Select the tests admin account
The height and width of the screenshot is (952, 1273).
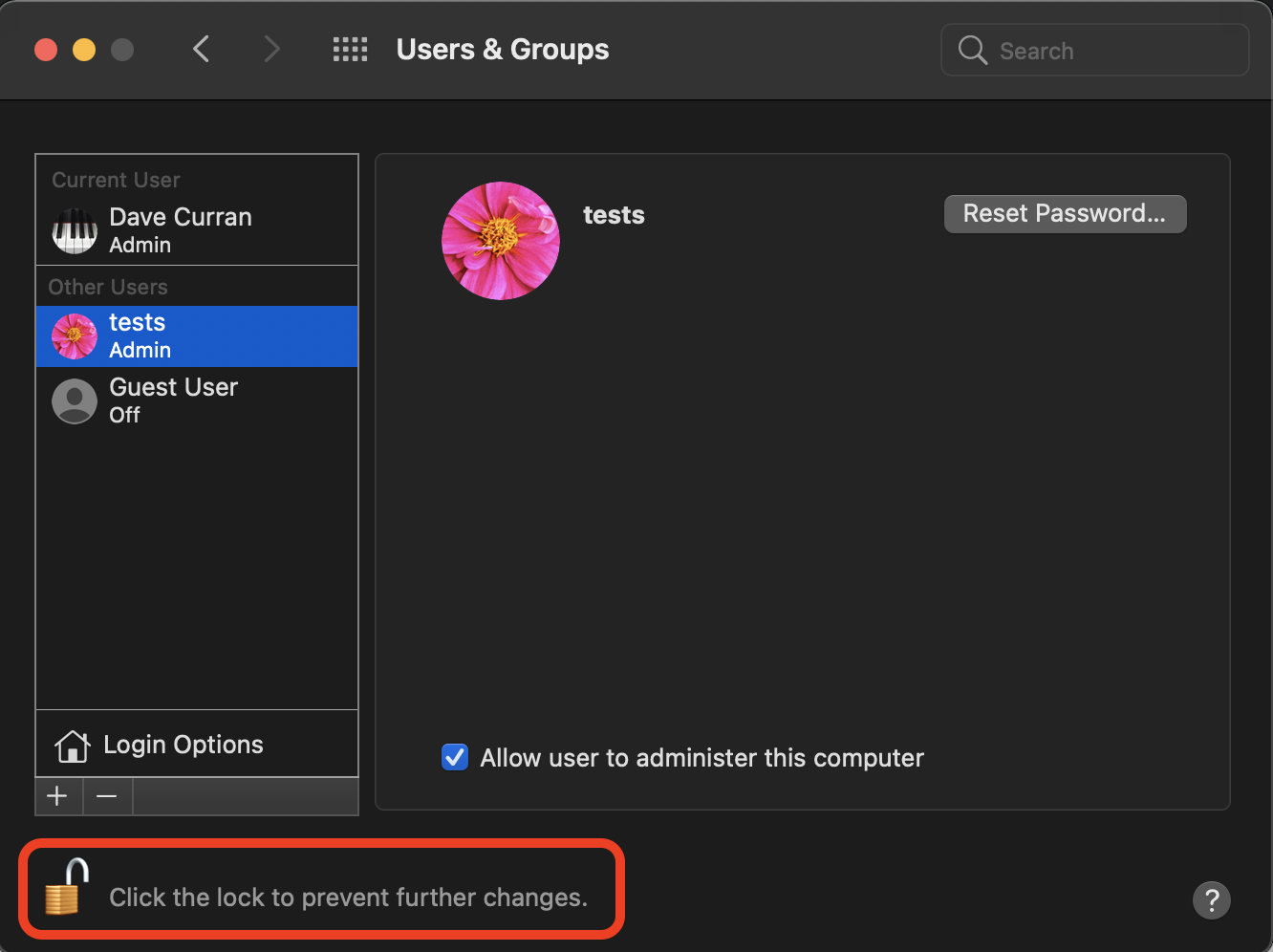(196, 336)
